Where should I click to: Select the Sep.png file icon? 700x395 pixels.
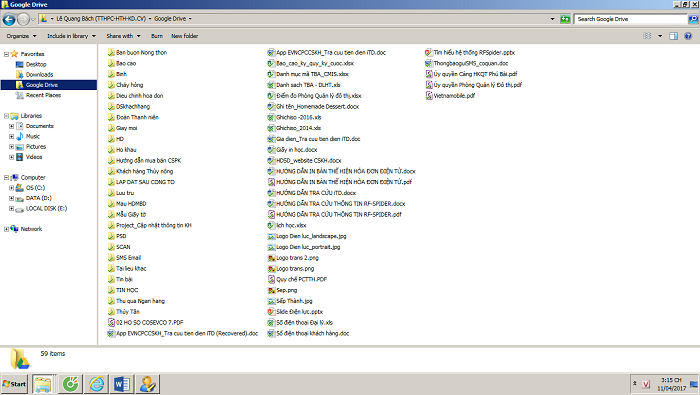pyautogui.click(x=271, y=290)
